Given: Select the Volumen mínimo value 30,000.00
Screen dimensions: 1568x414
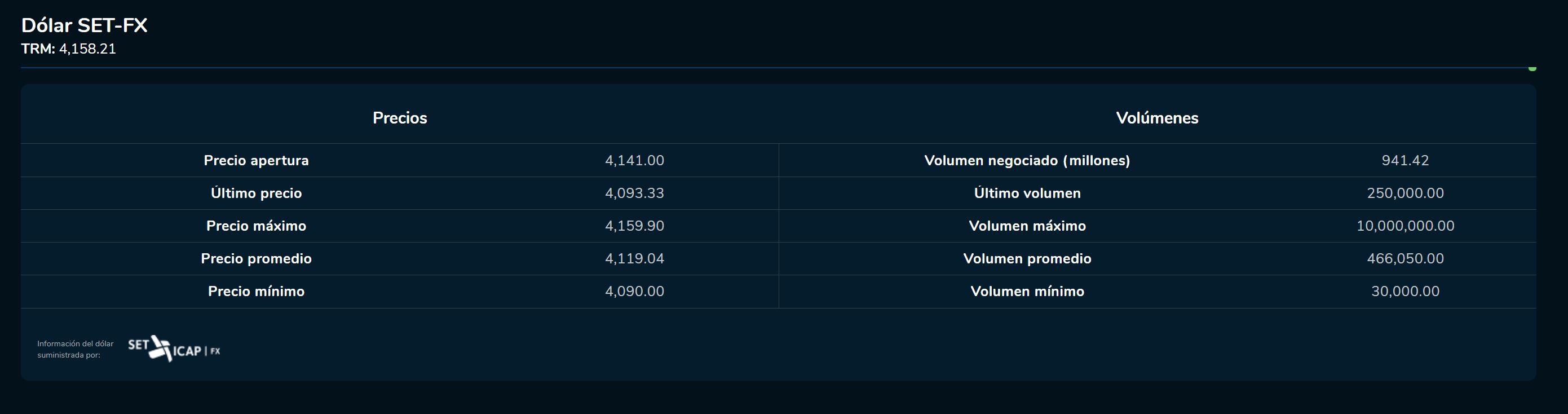Looking at the screenshot, I should [1405, 291].
